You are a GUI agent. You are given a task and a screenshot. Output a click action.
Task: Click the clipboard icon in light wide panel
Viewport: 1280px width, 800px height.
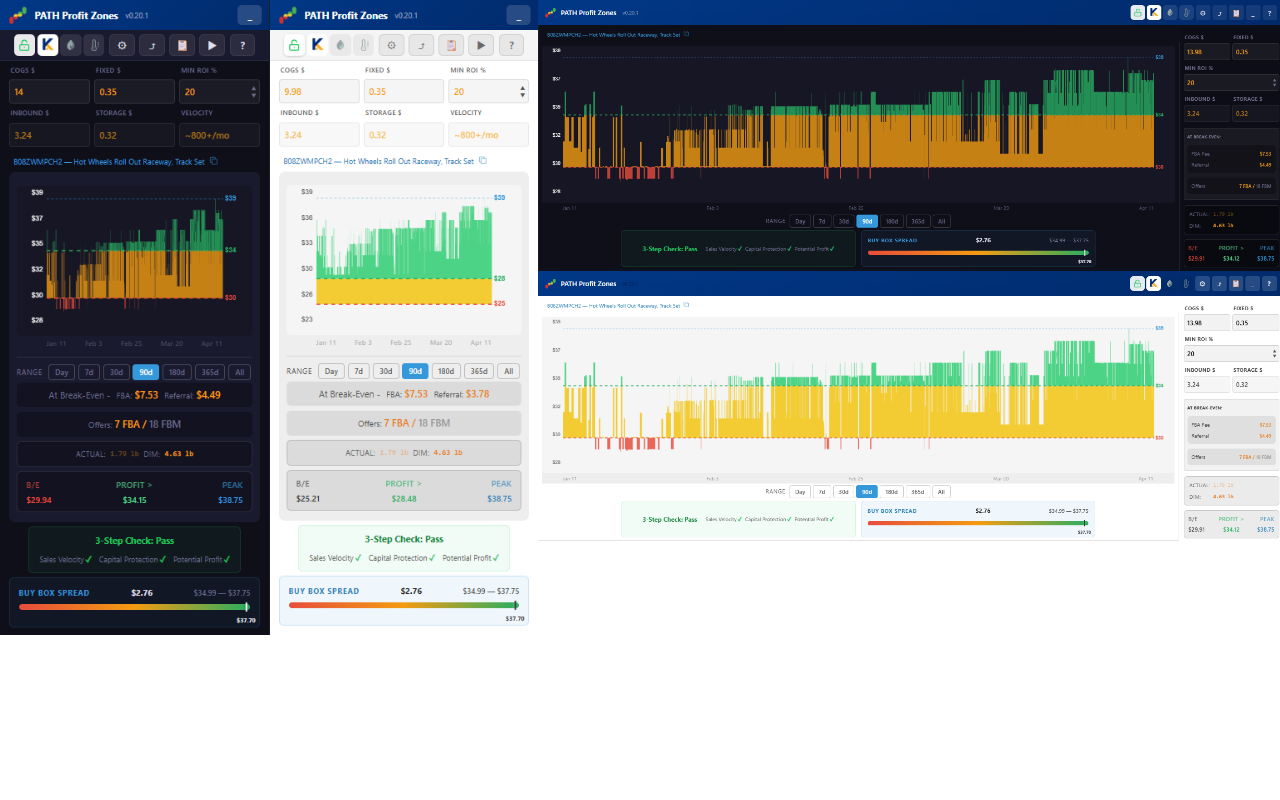pyautogui.click(x=1236, y=283)
